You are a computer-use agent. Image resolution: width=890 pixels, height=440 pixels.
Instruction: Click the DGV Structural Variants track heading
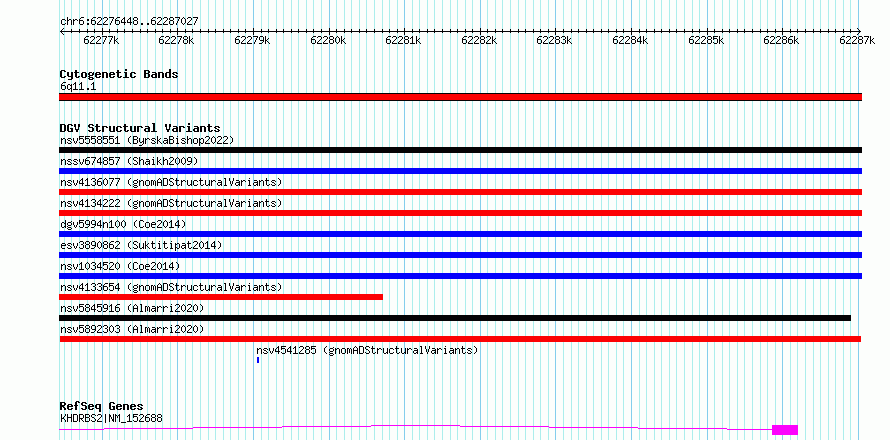[140, 128]
